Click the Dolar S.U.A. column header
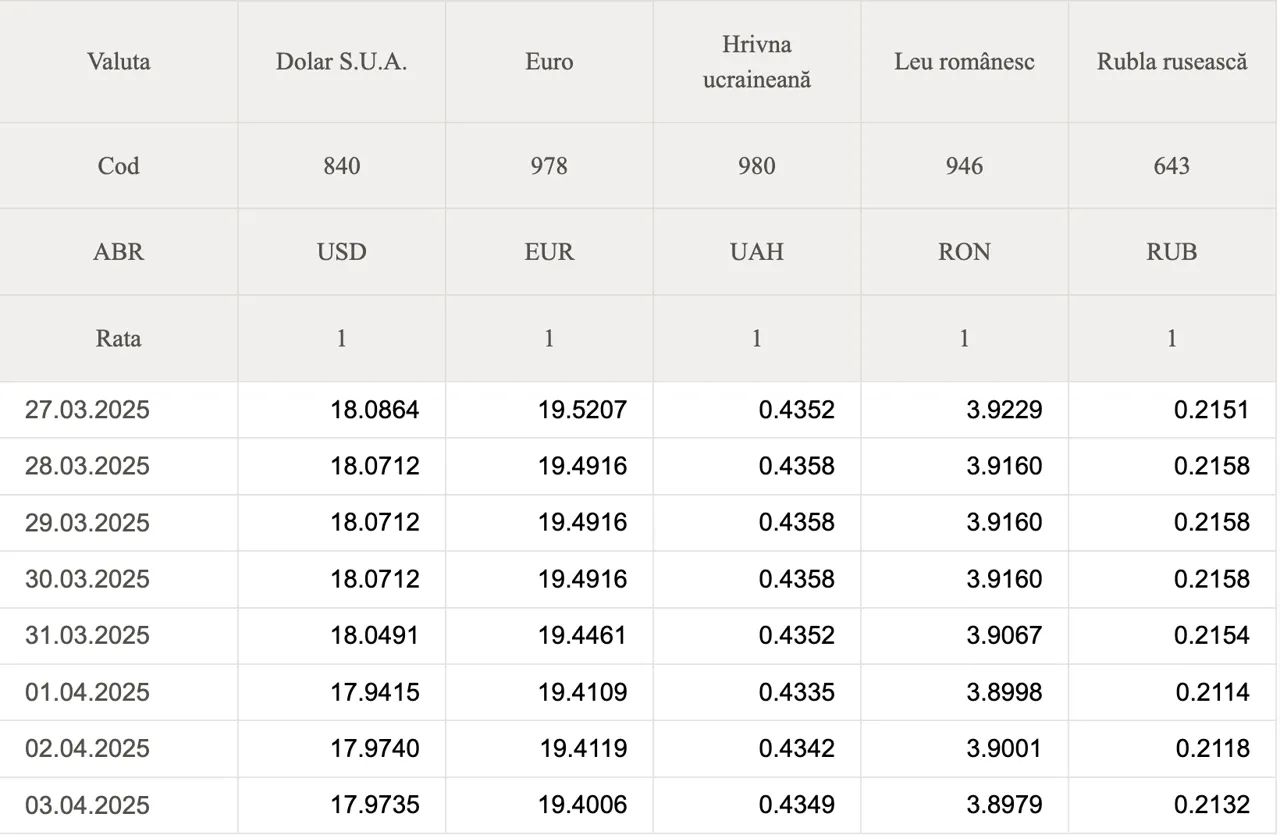This screenshot has height=835, width=1280. (x=342, y=61)
